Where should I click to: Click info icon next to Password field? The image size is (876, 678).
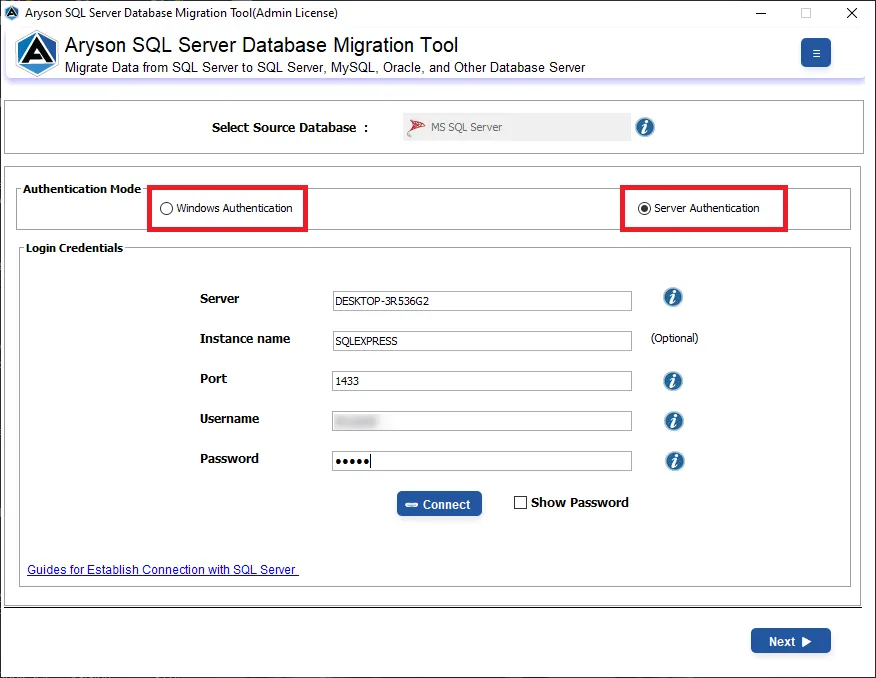tap(674, 461)
